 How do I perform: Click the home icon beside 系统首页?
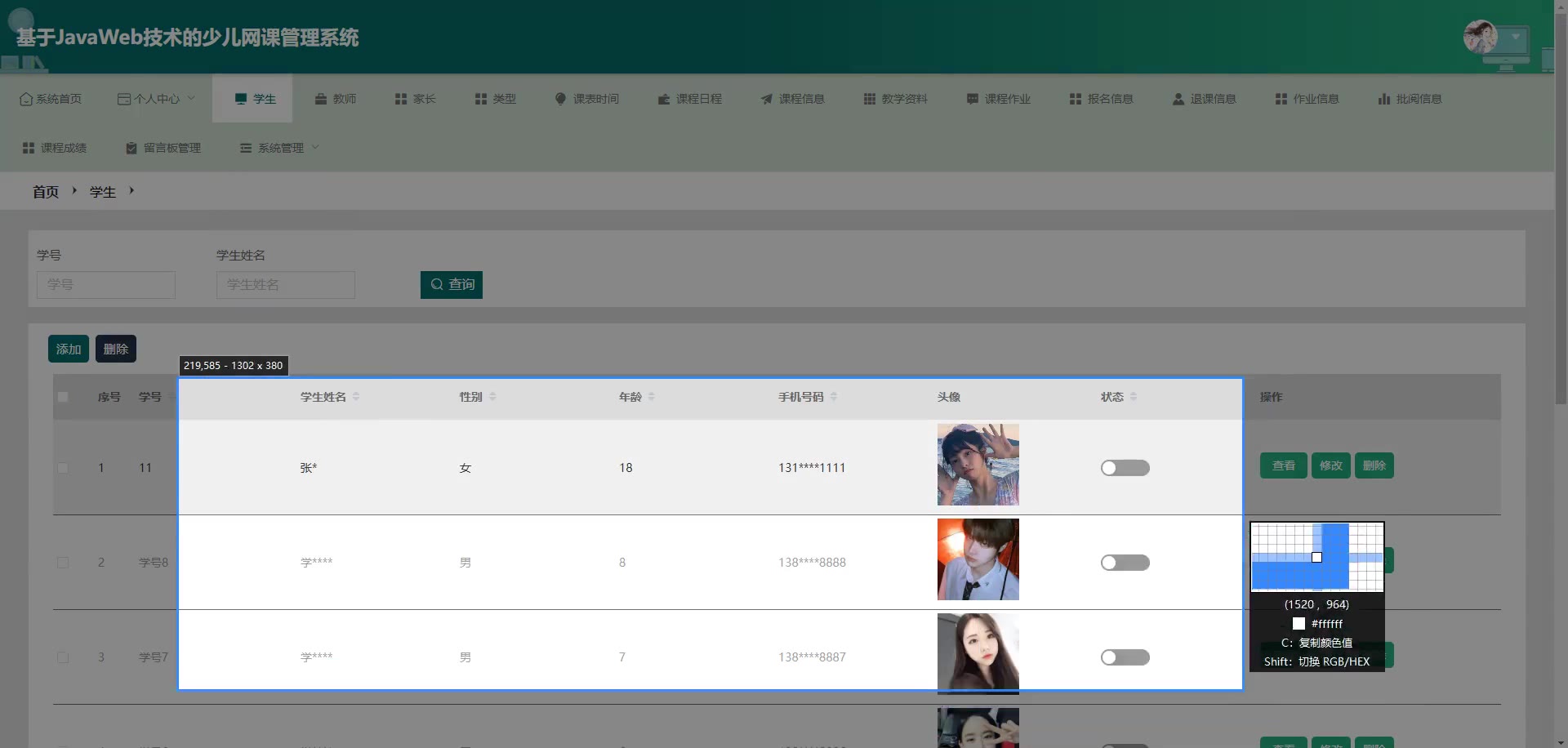coord(26,99)
